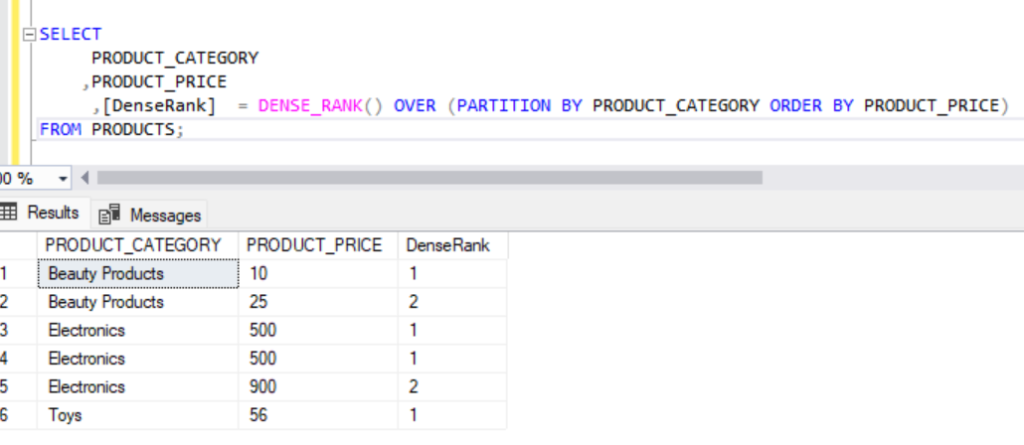Click the grid icon on Results tab

10,213
